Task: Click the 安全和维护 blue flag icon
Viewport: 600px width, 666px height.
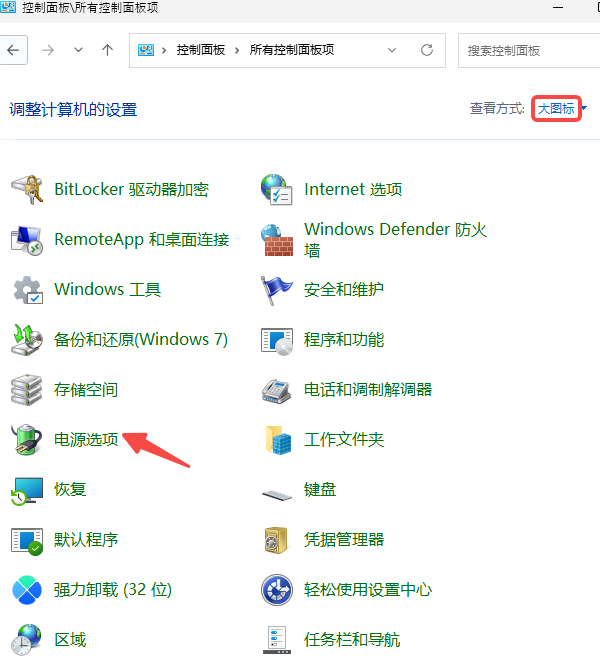Action: pos(276,290)
